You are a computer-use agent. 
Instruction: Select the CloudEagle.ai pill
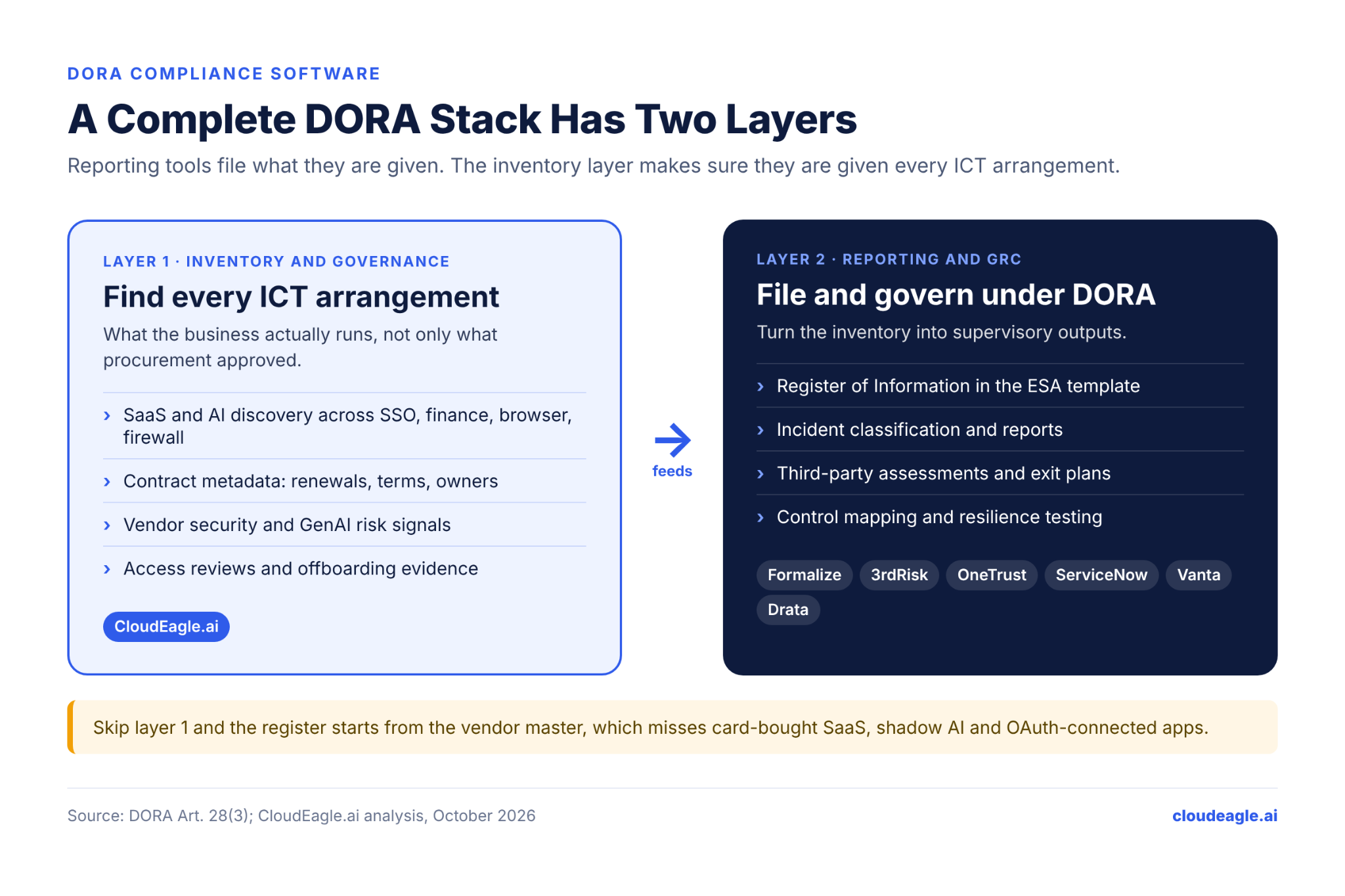(x=166, y=626)
